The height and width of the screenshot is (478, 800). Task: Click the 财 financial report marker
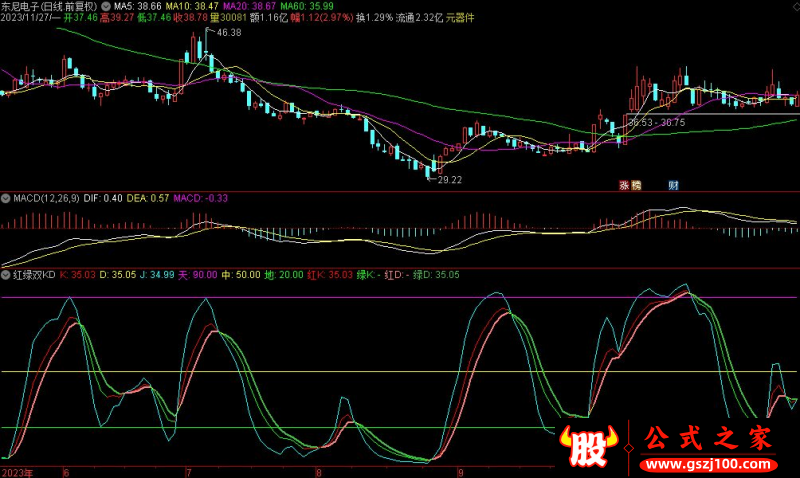[x=674, y=185]
